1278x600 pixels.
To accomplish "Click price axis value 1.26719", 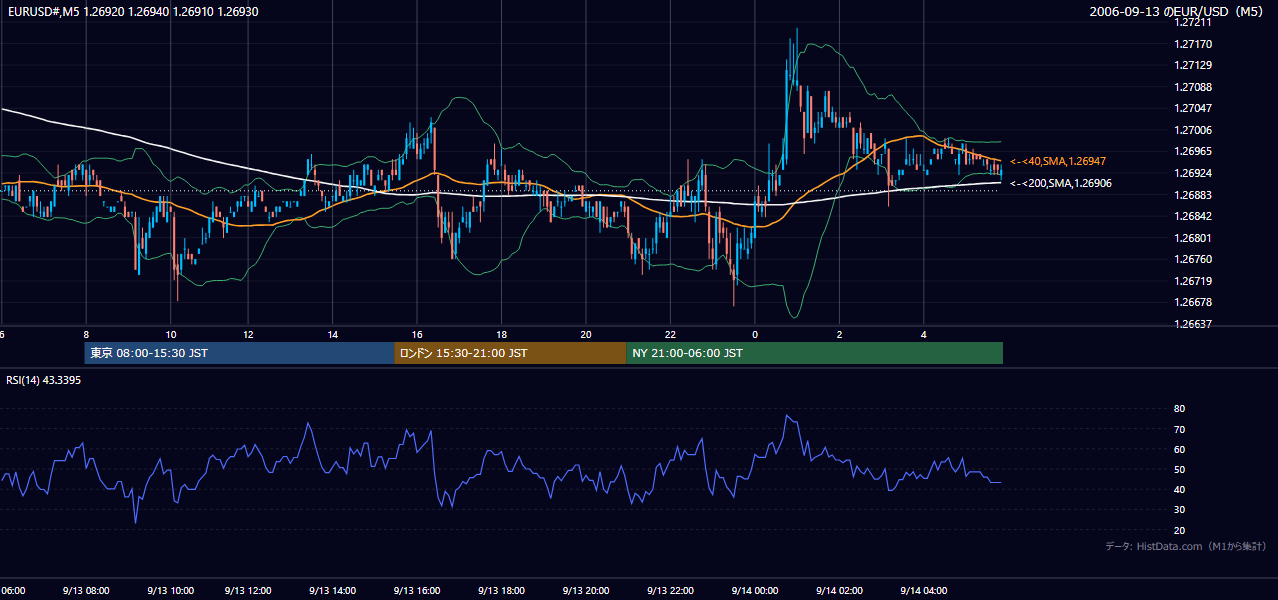I will tap(1194, 281).
